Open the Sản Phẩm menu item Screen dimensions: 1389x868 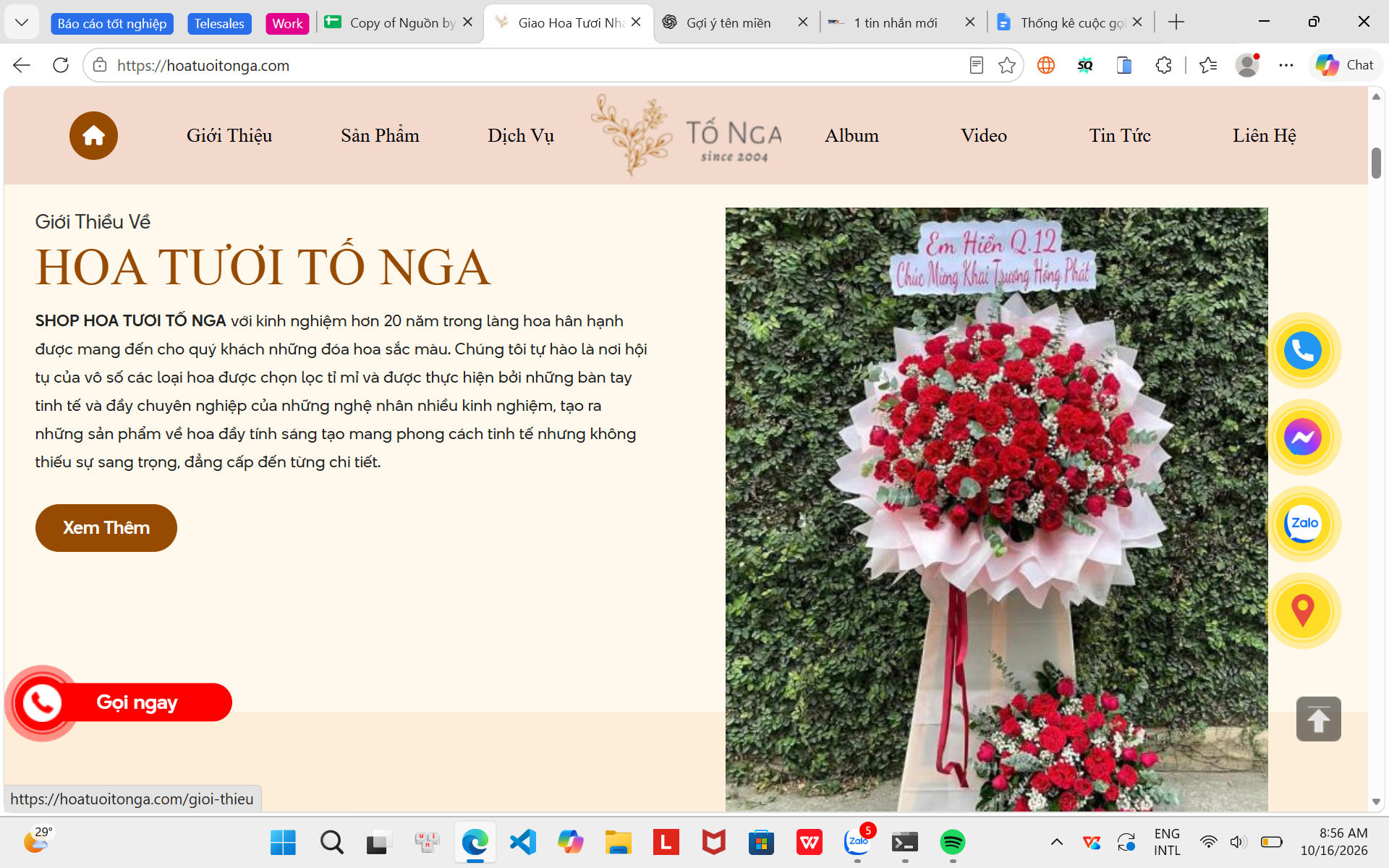point(380,135)
